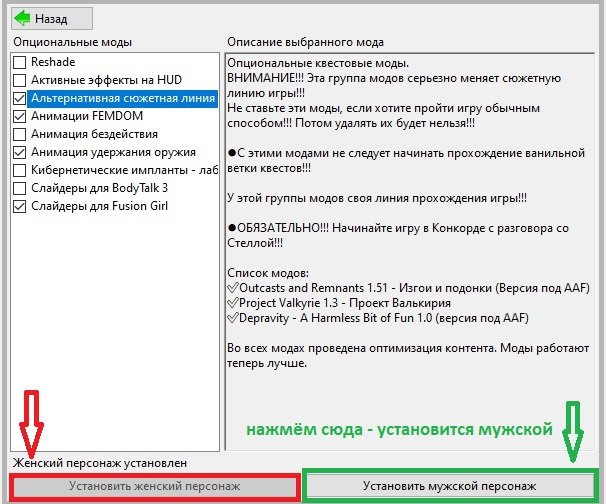
Task: Click the green back arrow icon
Action: click(x=20, y=18)
